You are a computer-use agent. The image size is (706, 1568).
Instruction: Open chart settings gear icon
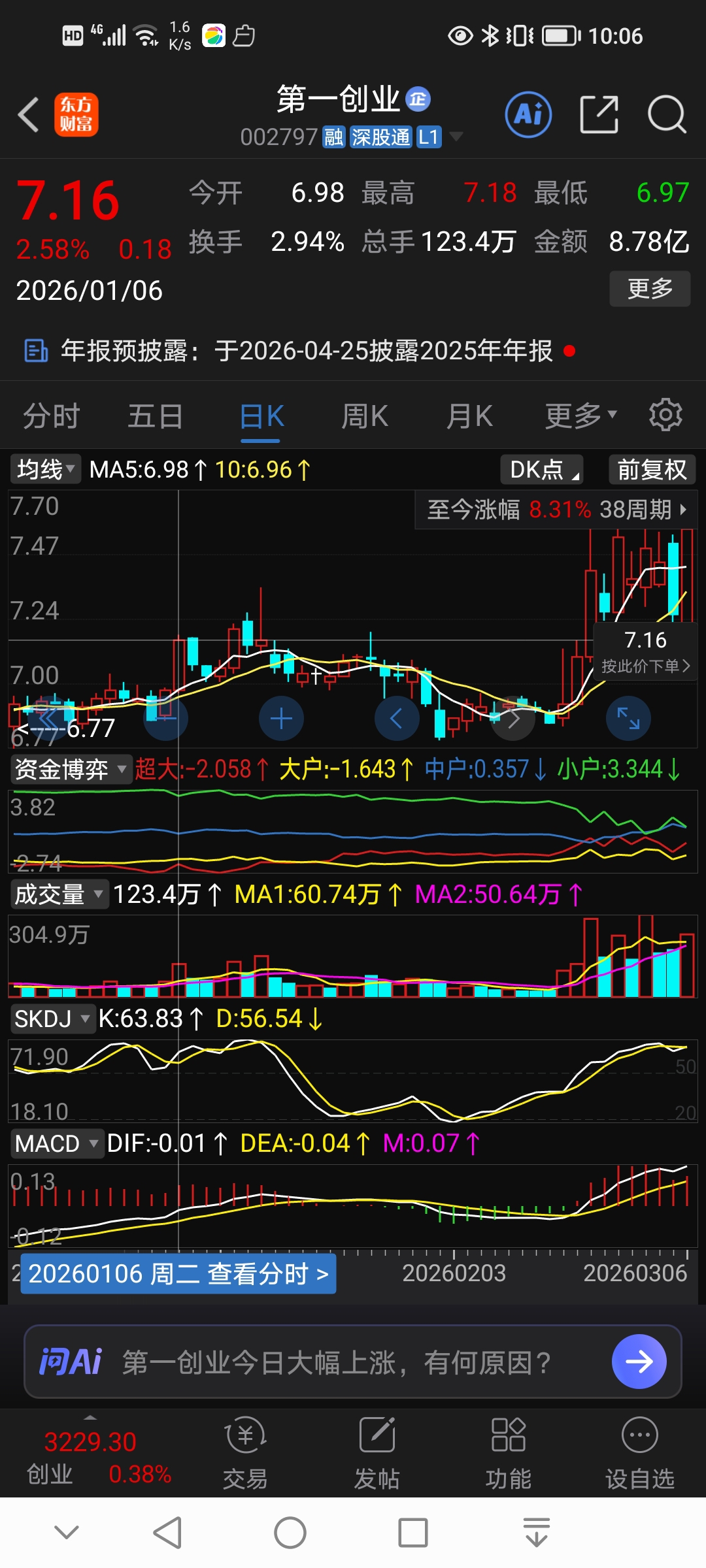(x=665, y=415)
